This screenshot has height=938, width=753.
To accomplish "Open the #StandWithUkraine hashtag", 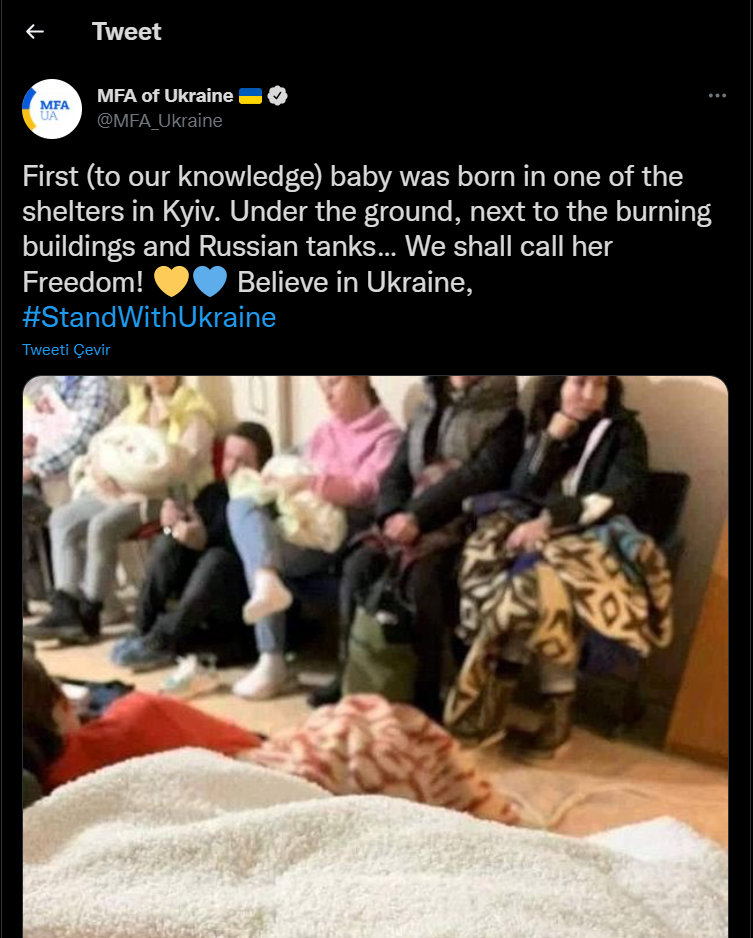I will click(149, 317).
